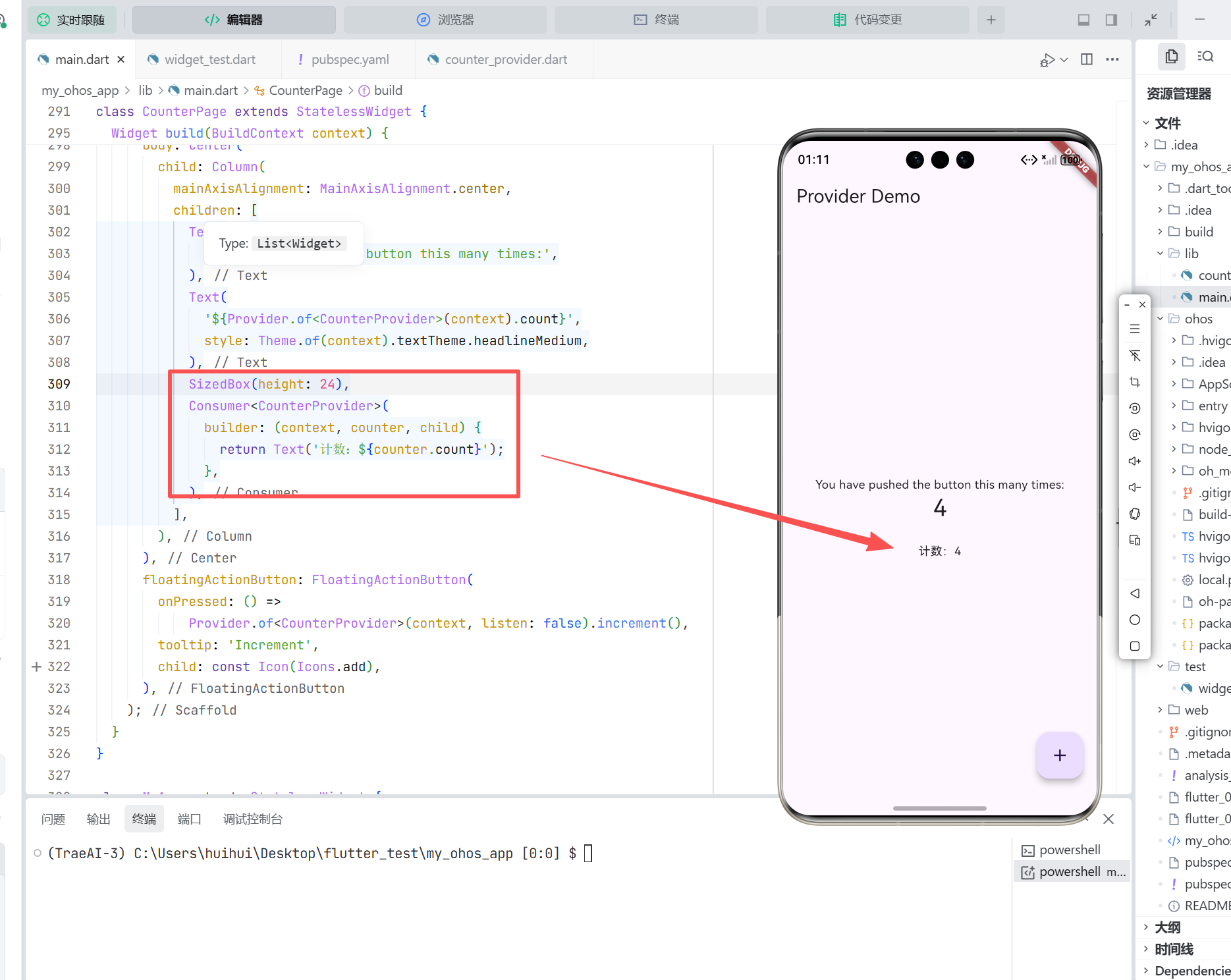Open the emulator toolbar hamburger menu
This screenshot has width=1231, height=980.
click(x=1135, y=329)
